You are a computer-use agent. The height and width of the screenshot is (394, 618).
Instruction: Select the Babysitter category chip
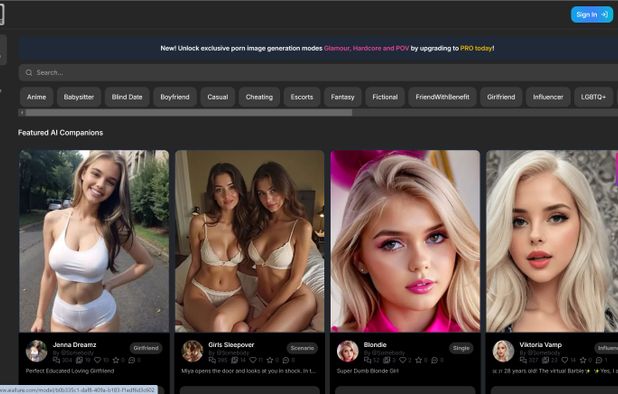coord(79,97)
